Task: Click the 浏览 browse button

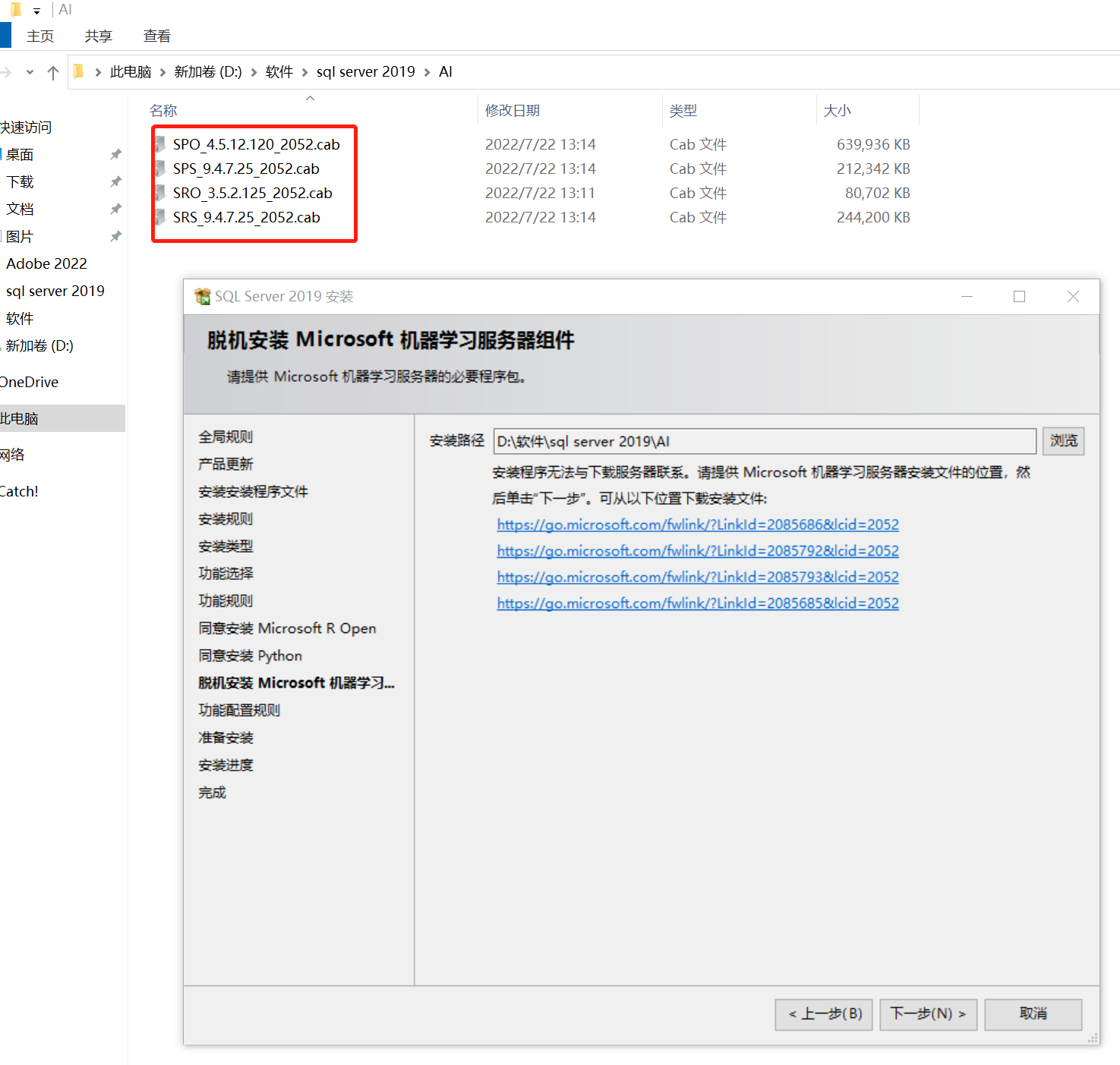Action: click(1064, 441)
